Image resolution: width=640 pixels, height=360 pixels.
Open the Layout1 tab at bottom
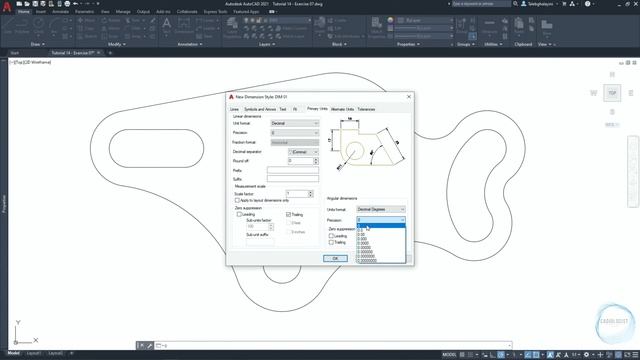[x=33, y=353]
